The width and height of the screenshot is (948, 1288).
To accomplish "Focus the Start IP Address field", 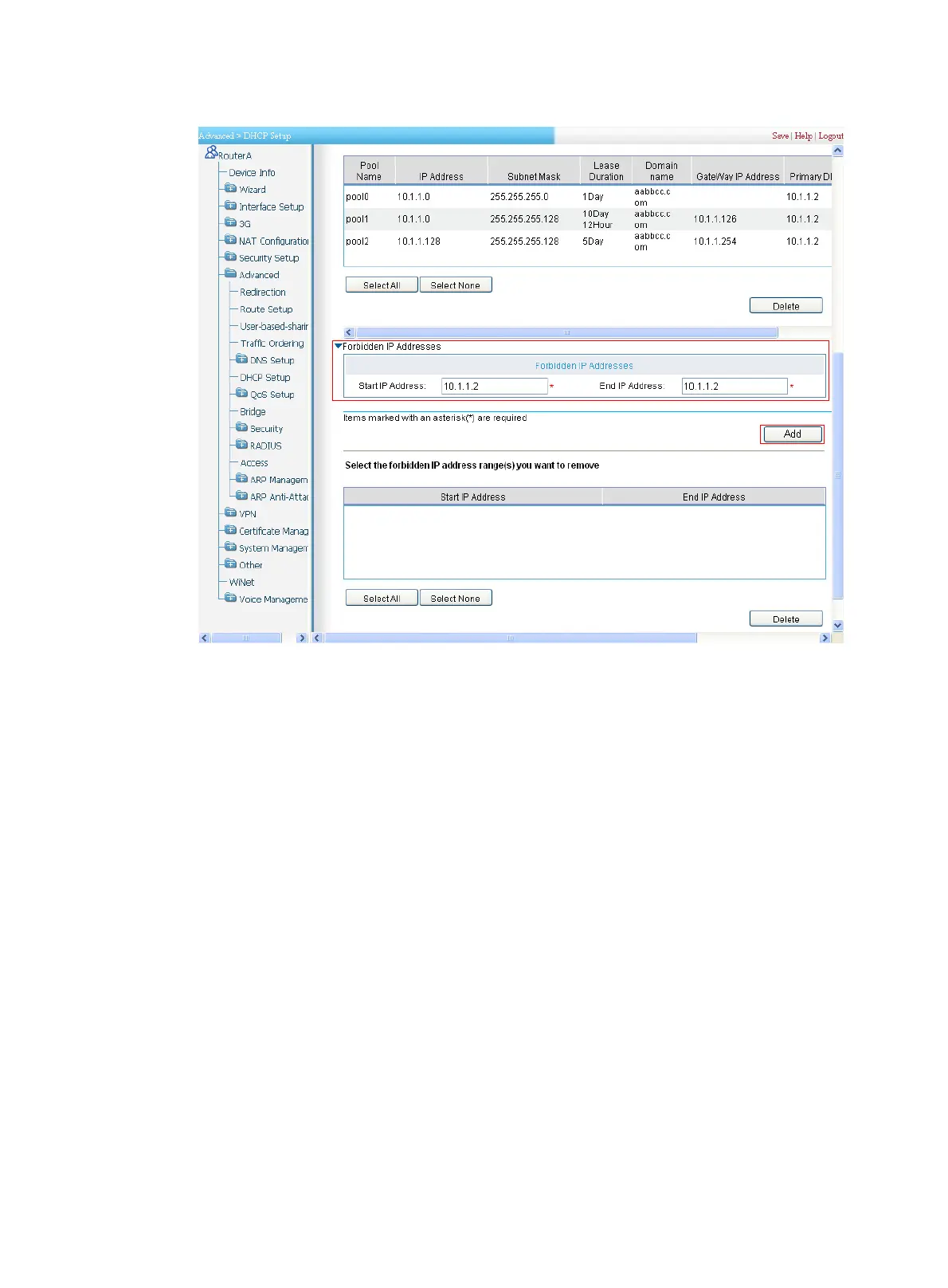I will [495, 386].
